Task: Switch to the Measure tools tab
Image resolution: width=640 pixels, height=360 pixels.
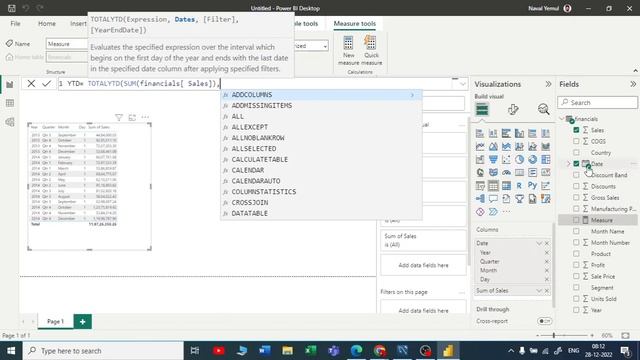Action: [355, 24]
